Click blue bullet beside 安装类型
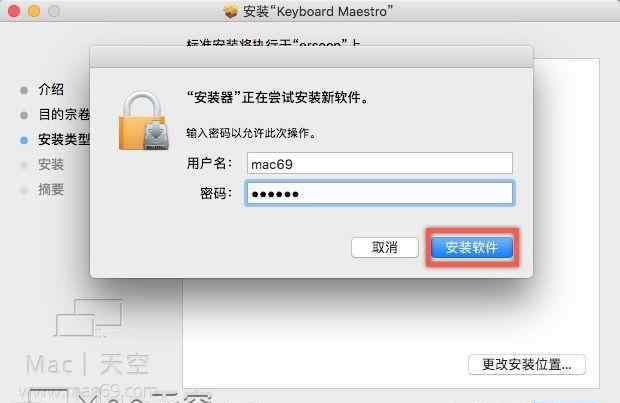Image resolution: width=620 pixels, height=403 pixels. point(24,140)
